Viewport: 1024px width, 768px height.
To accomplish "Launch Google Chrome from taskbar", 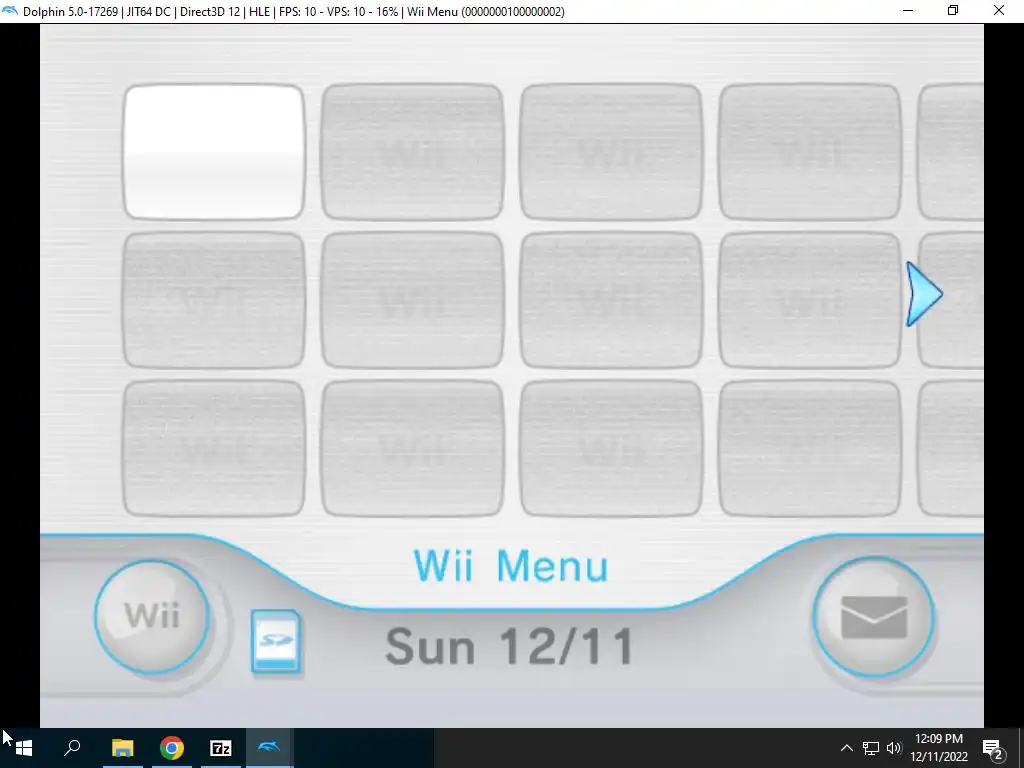I will pyautogui.click(x=172, y=748).
